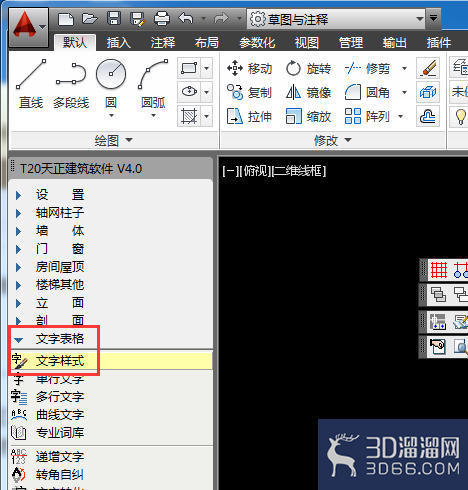Open the AutoCAD application menu button
This screenshot has width=468, height=490.
(x=29, y=28)
